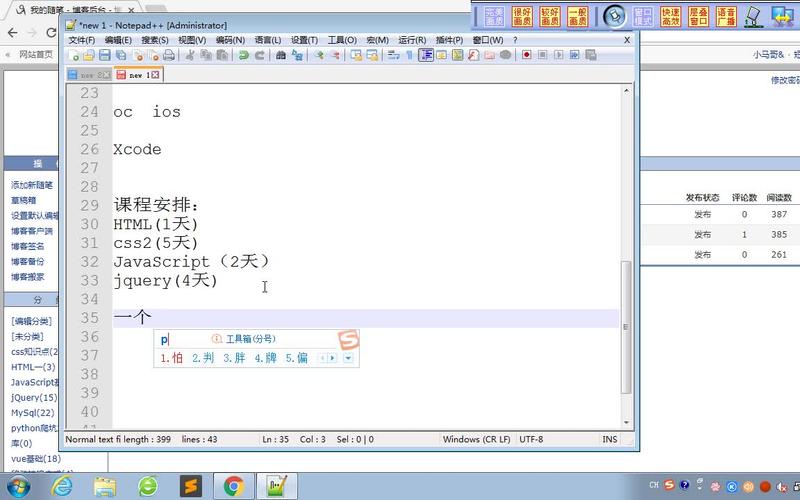Click the 层叠窗口 button in top bar
The width and height of the screenshot is (800, 500).
pyautogui.click(x=698, y=17)
